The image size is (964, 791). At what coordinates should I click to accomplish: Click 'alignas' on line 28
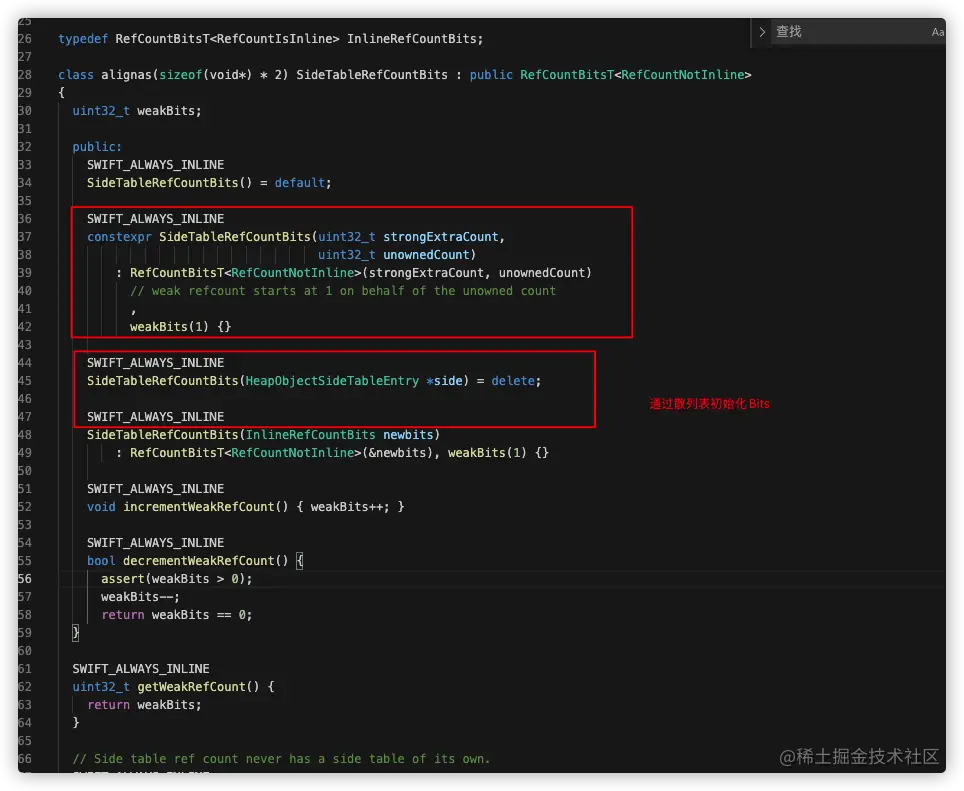point(127,75)
